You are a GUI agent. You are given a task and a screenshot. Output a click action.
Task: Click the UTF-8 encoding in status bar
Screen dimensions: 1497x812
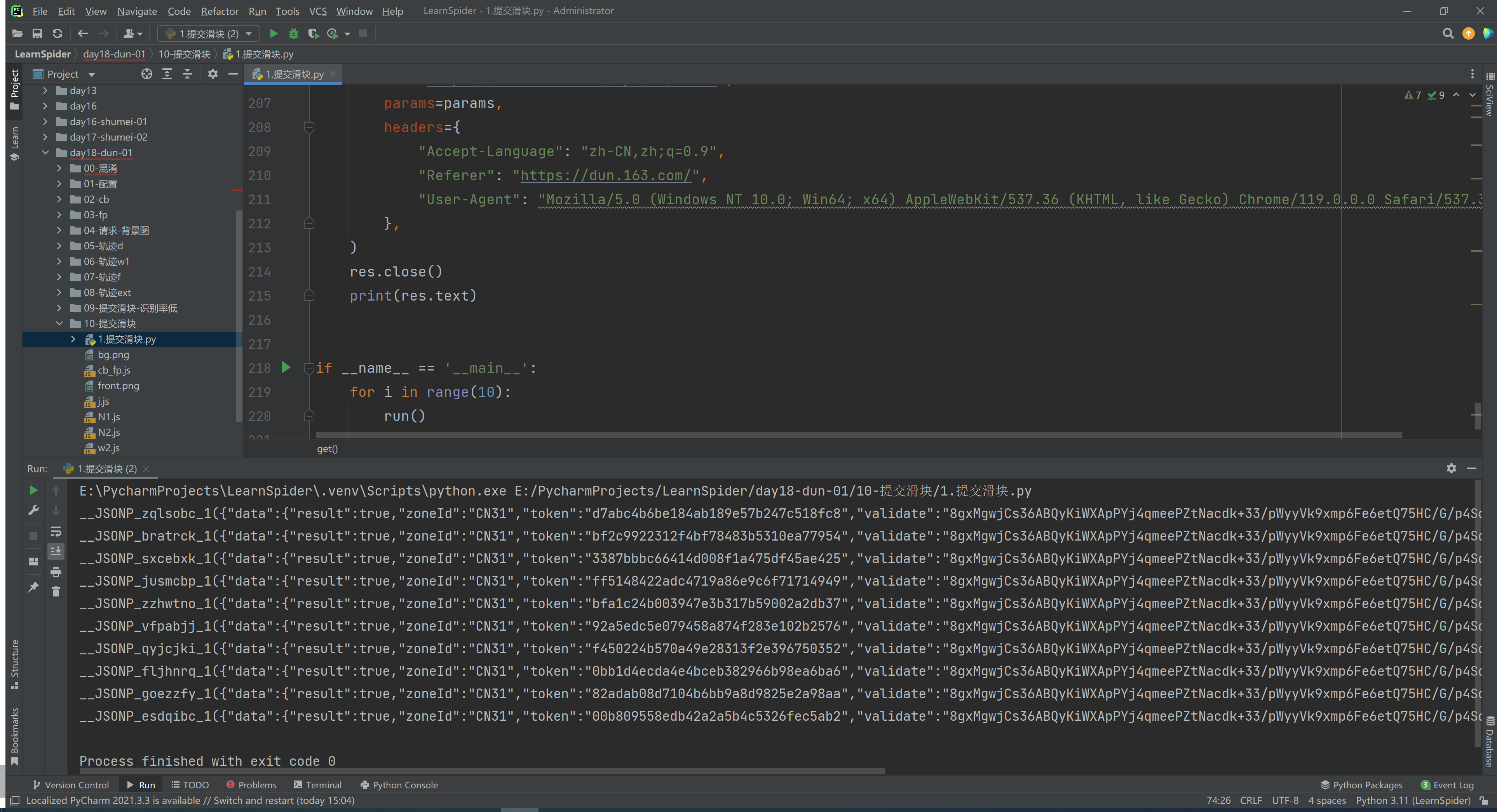(x=1285, y=800)
